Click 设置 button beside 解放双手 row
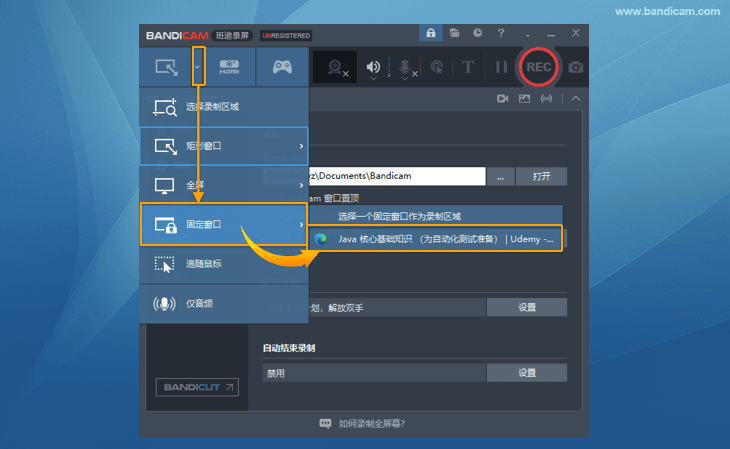730x449 pixels. click(527, 307)
